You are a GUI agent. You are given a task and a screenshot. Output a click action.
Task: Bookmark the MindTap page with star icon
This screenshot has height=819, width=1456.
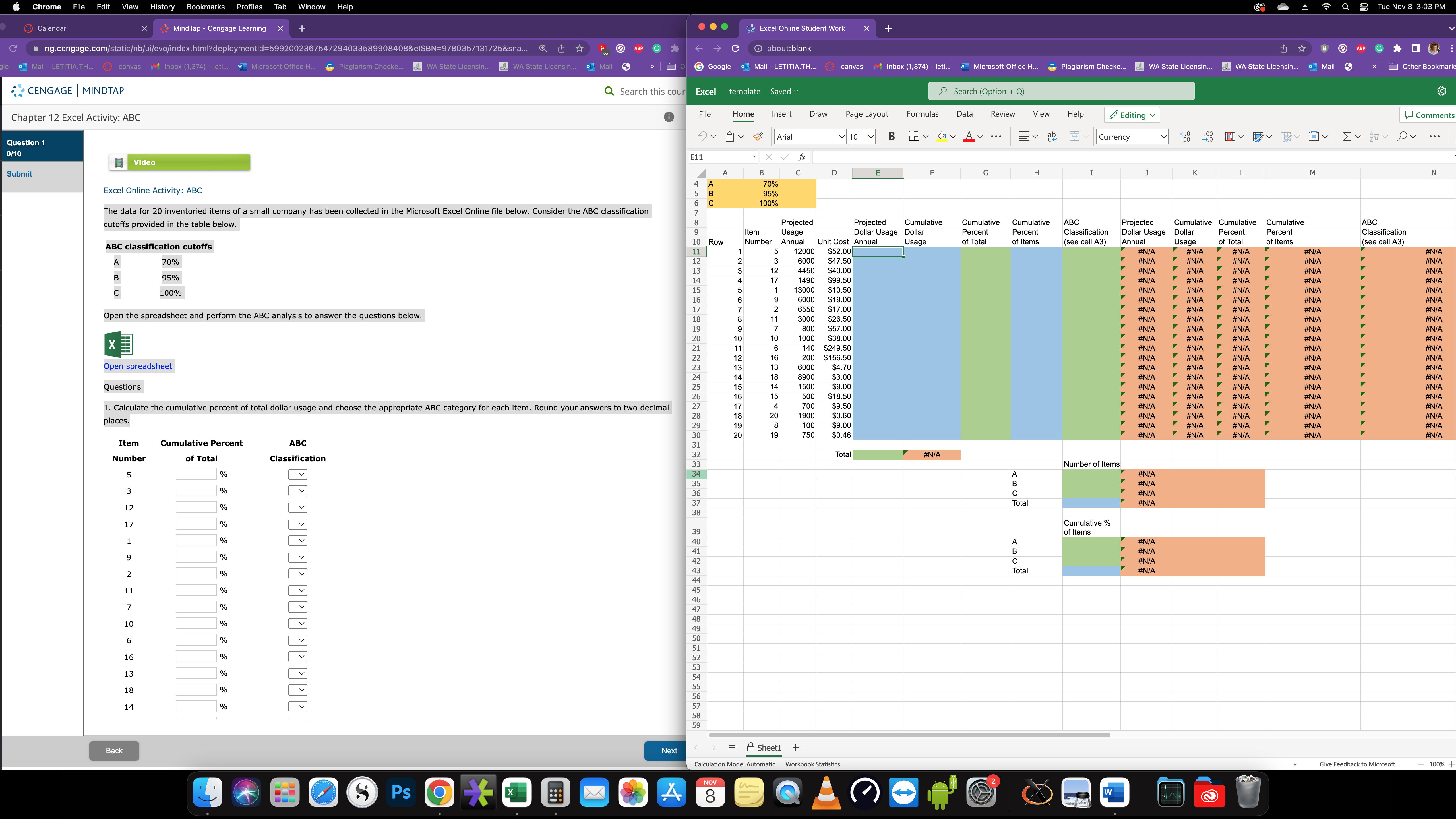pyautogui.click(x=579, y=49)
